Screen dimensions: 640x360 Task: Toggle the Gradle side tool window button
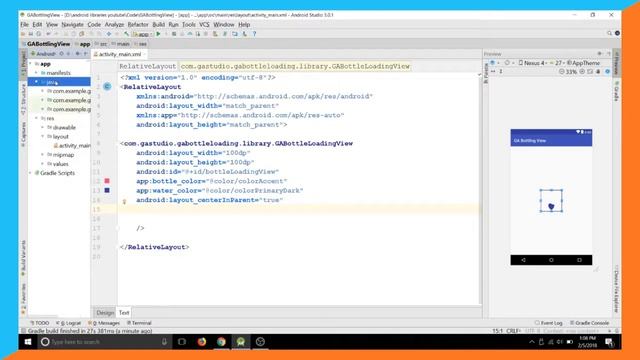(616, 91)
